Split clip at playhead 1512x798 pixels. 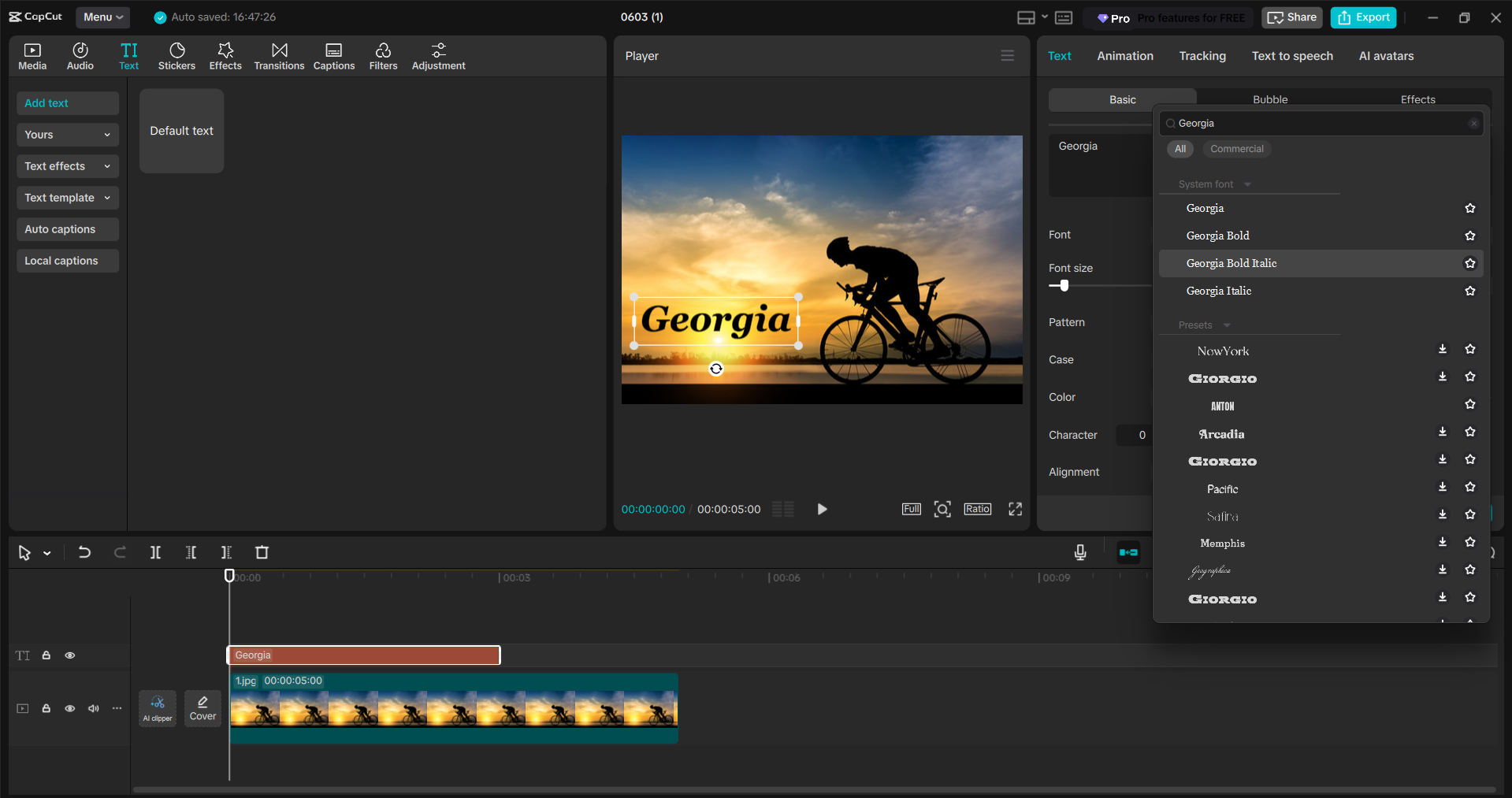pos(155,552)
